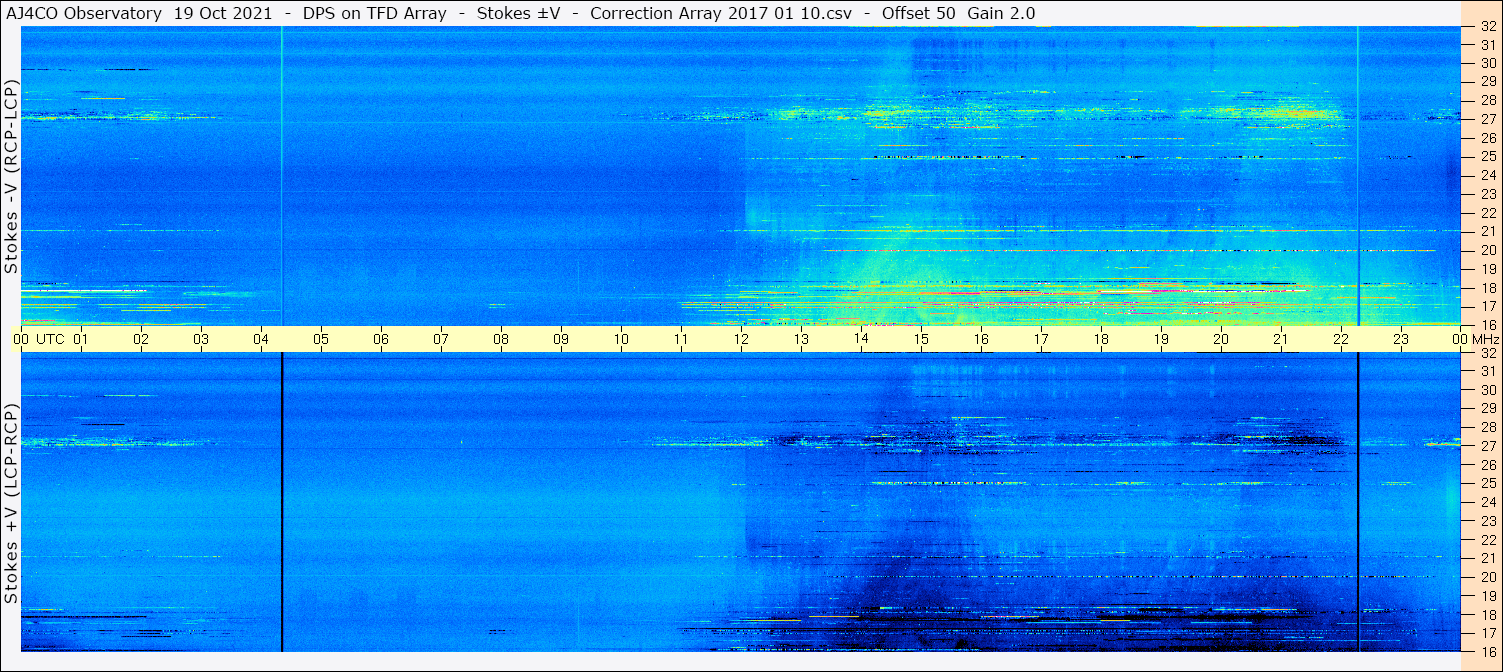Select the 13 hour tick on time axis
The image size is (1503, 672).
801,339
